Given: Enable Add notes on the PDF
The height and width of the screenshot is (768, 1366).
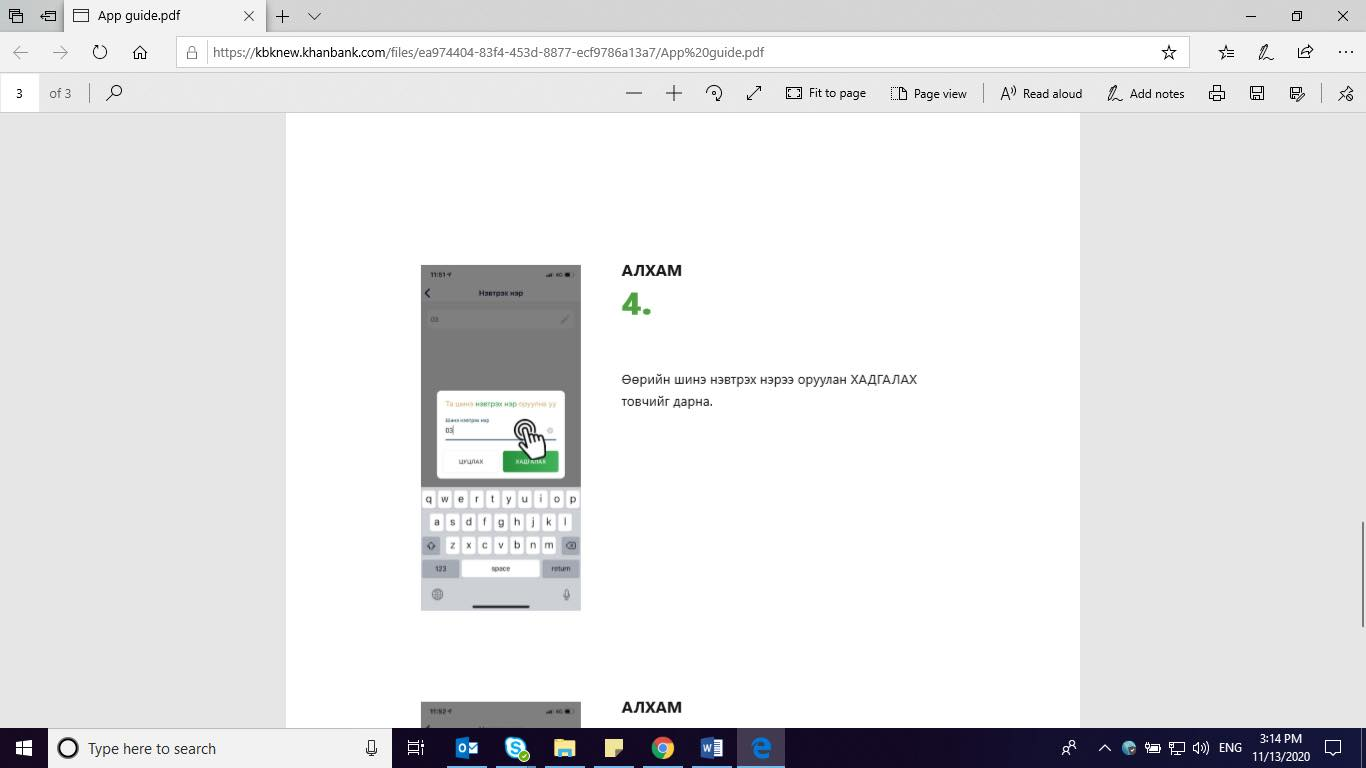Looking at the screenshot, I should tap(1145, 93).
